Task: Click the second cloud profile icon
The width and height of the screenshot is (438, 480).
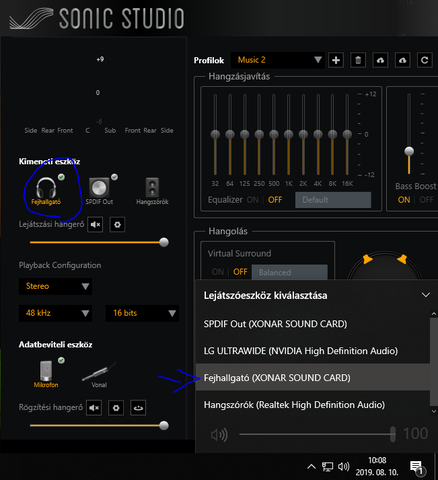Action: coord(402,60)
